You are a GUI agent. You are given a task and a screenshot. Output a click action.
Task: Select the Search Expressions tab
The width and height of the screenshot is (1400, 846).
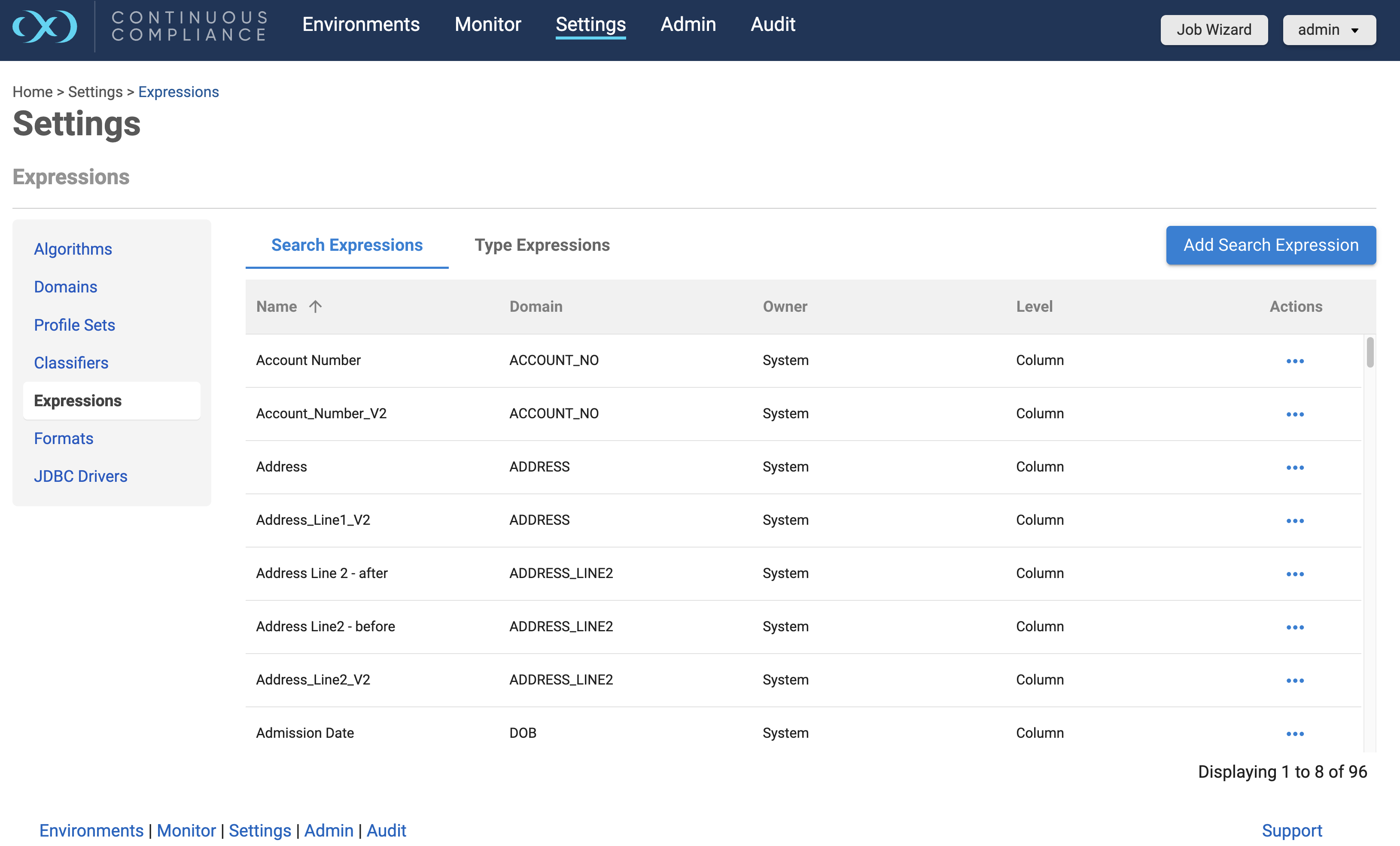point(347,245)
